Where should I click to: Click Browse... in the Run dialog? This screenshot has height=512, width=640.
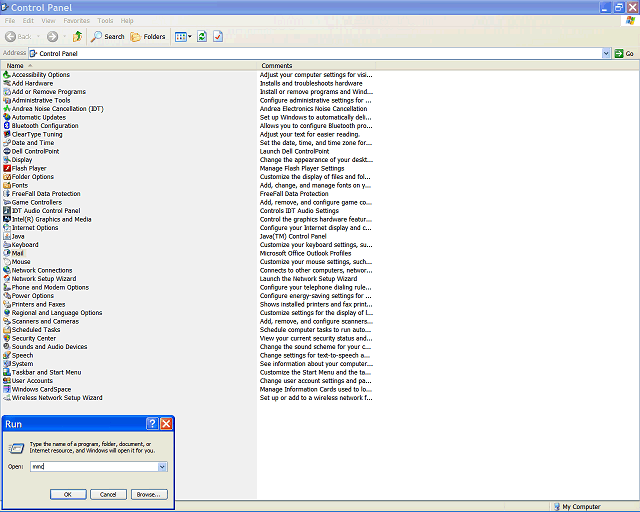[149, 494]
